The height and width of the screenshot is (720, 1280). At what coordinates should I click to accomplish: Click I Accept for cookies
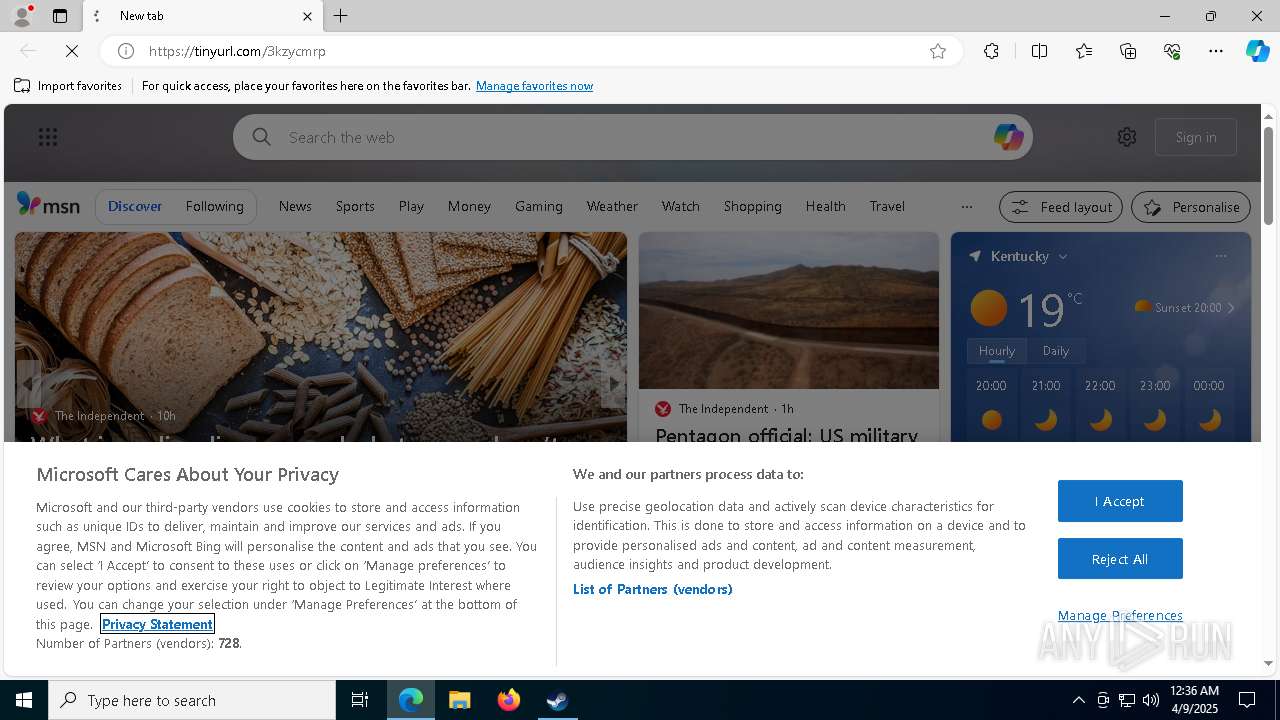pos(1120,501)
